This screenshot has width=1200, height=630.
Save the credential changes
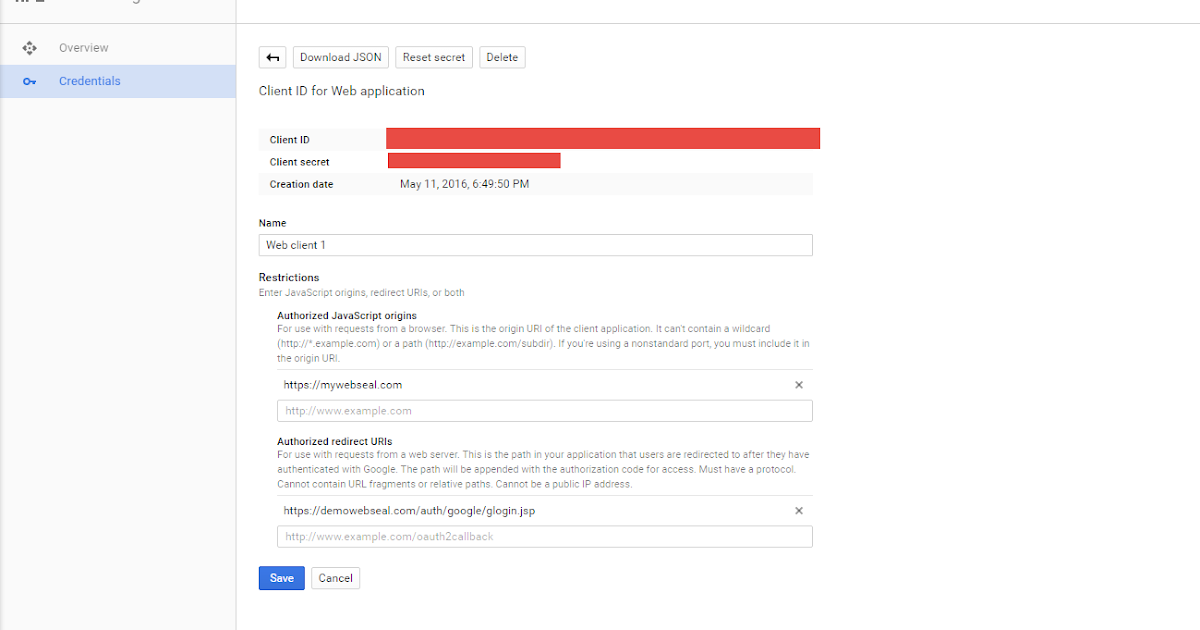[x=281, y=578]
